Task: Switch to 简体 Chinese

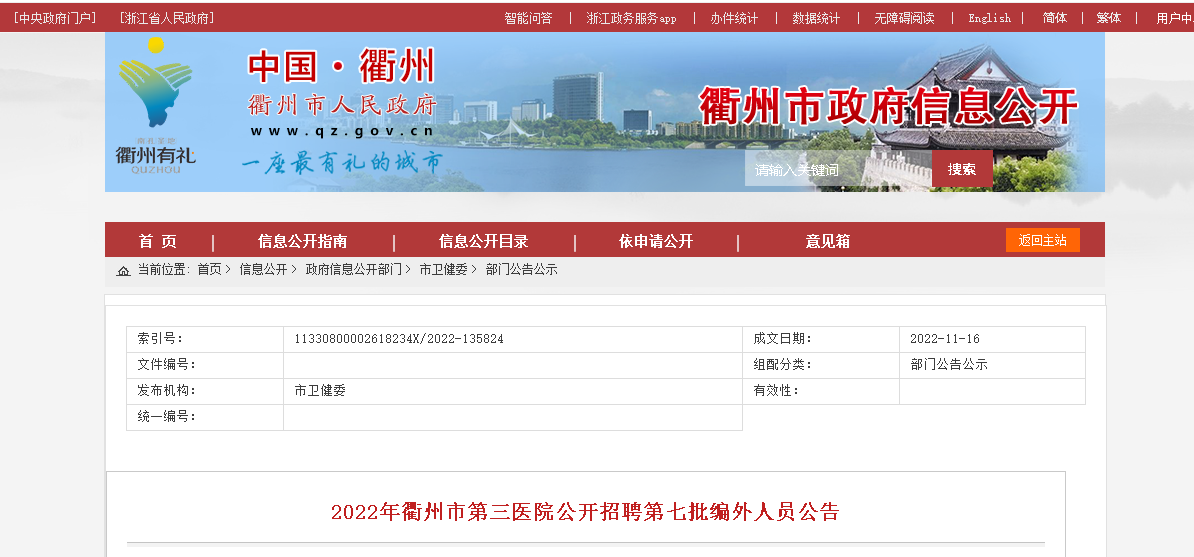Action: click(x=1055, y=18)
